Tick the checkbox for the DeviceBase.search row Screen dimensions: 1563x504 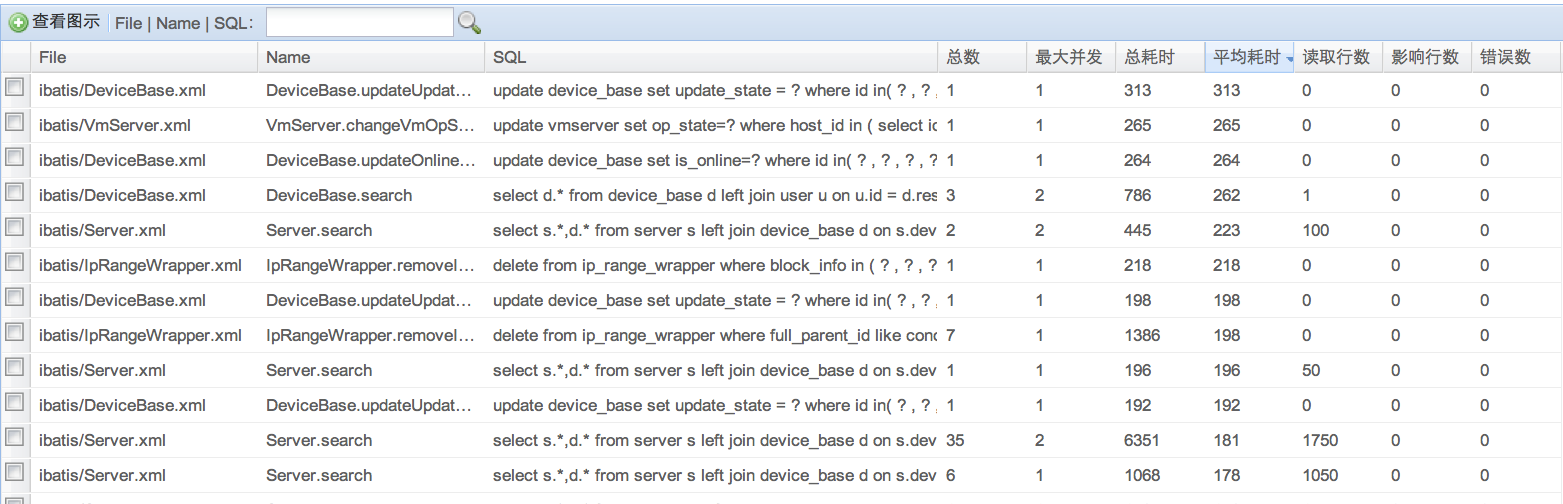tap(15, 194)
